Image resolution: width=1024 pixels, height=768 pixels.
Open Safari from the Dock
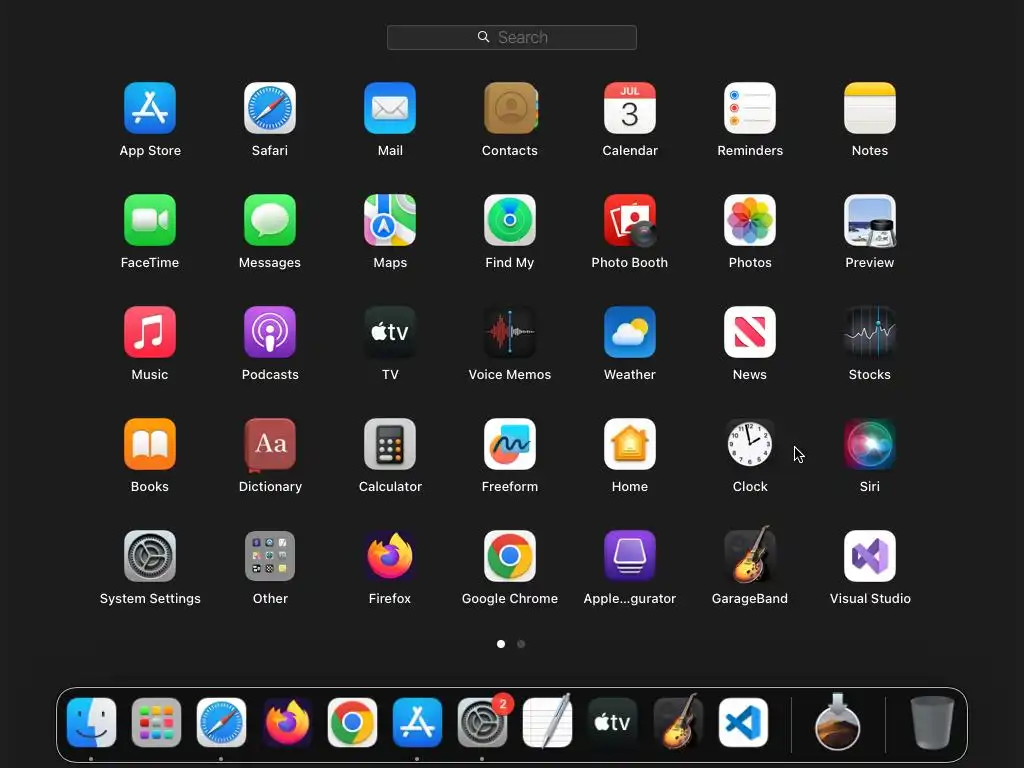(221, 722)
